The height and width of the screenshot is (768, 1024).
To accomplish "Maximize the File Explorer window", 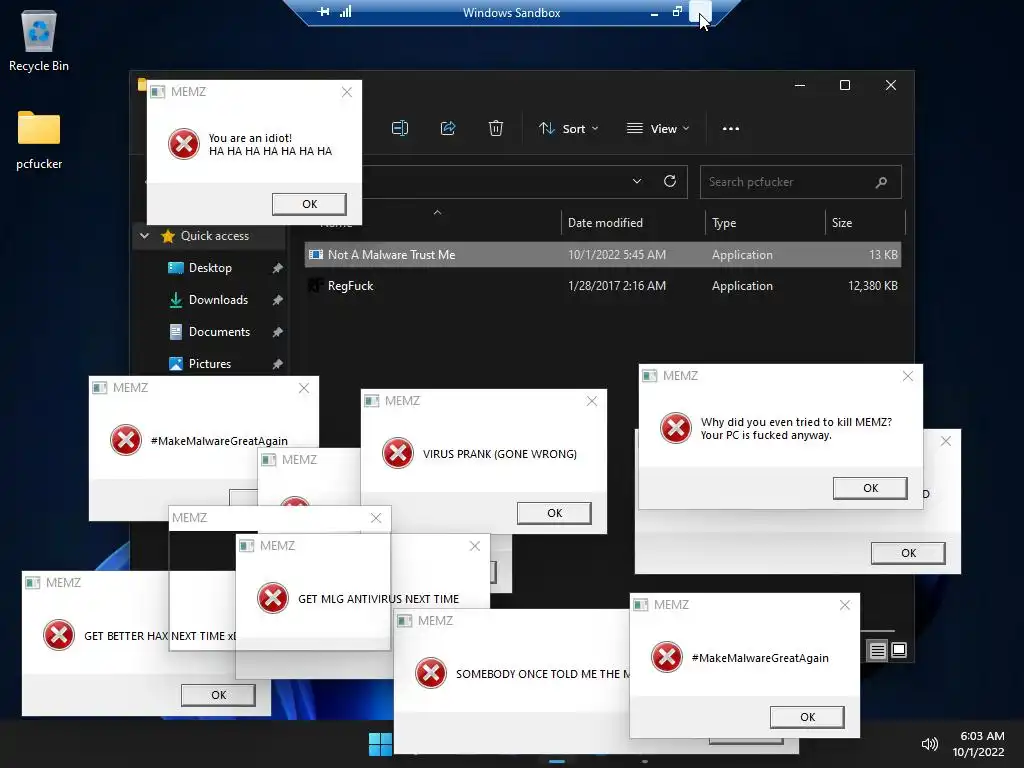I will (845, 85).
